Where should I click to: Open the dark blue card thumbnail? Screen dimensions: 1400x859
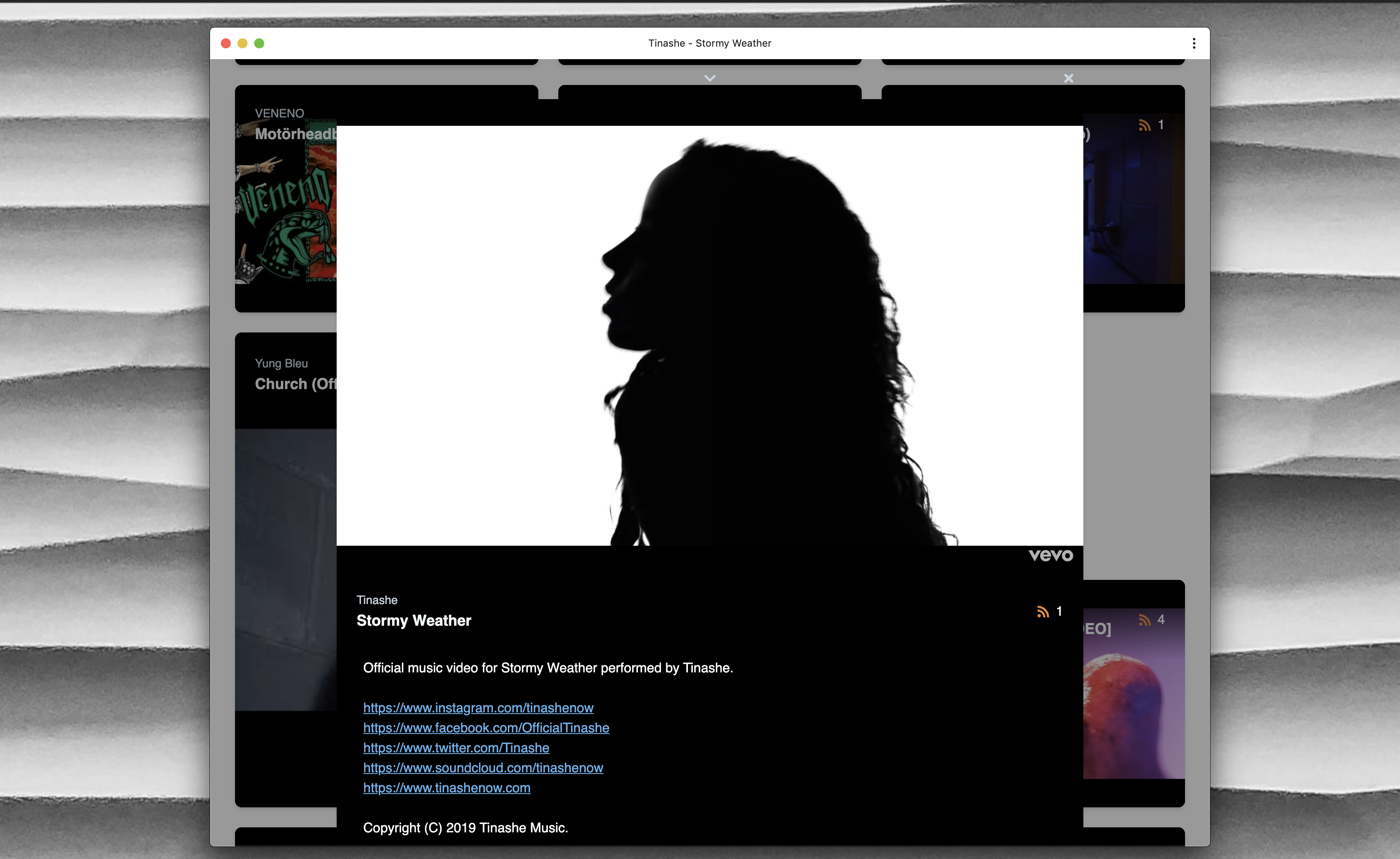point(1133,199)
